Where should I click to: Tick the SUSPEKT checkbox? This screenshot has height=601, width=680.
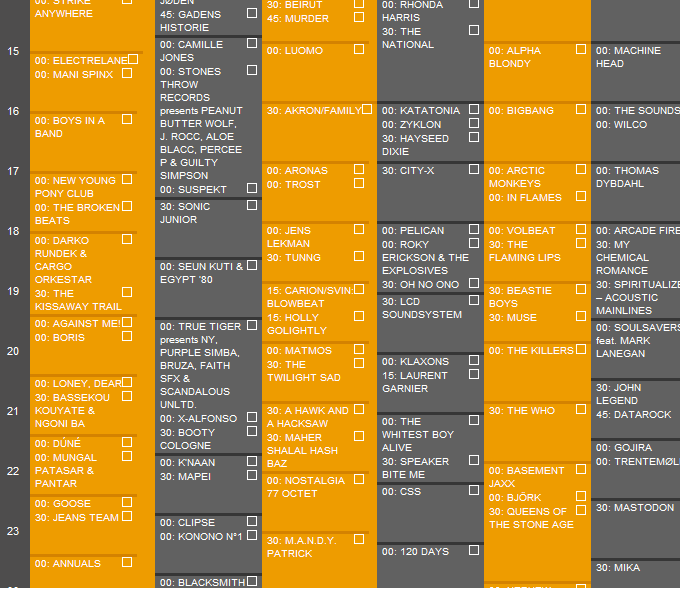tap(252, 188)
